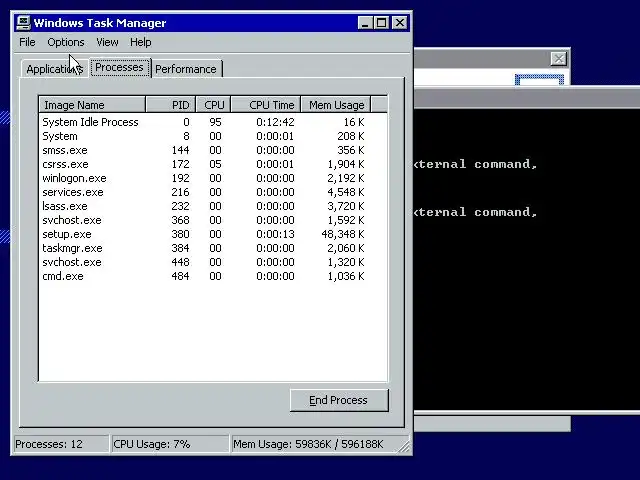The height and width of the screenshot is (480, 640).
Task: Close the gray dialog behind Task Manager
Action: pos(558,59)
